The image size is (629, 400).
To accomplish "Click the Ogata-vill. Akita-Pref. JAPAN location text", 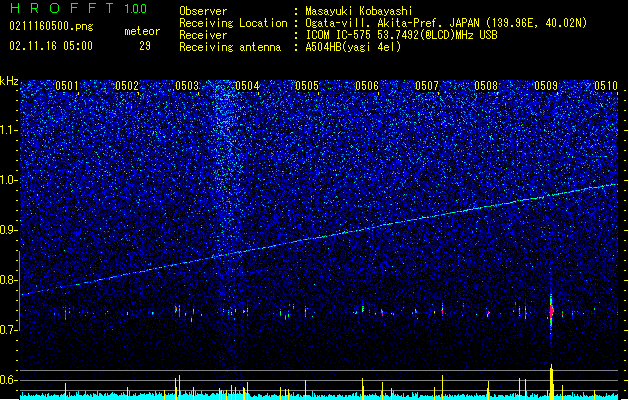I will [x=446, y=23].
